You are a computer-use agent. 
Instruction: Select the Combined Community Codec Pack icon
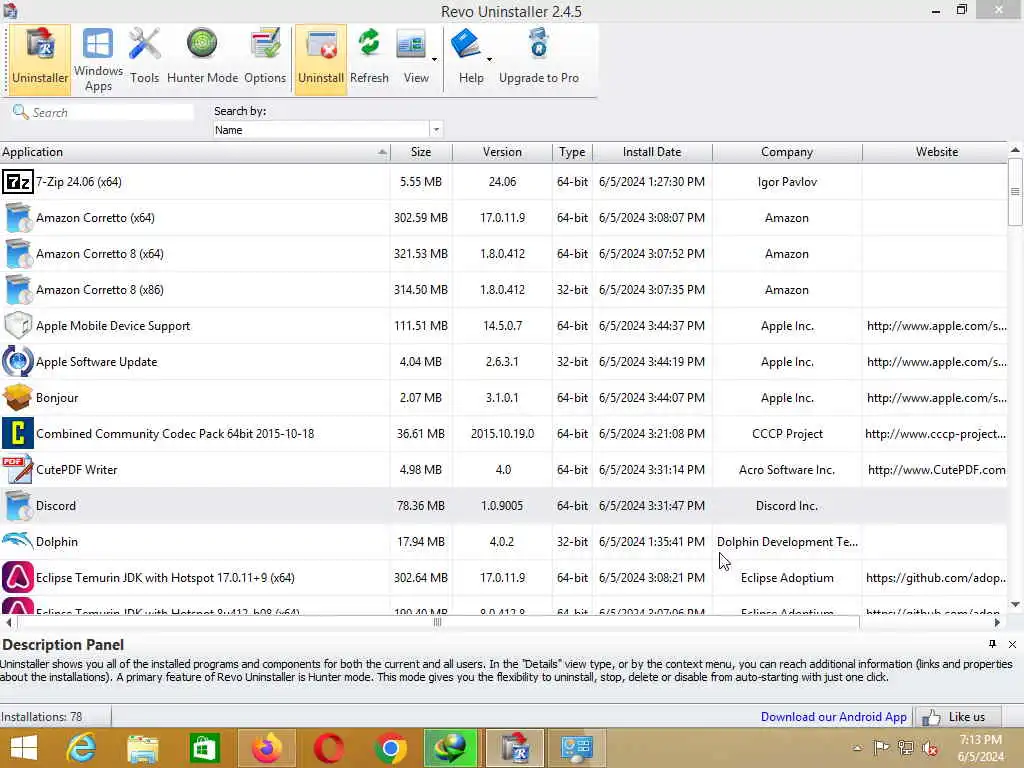[x=18, y=433]
